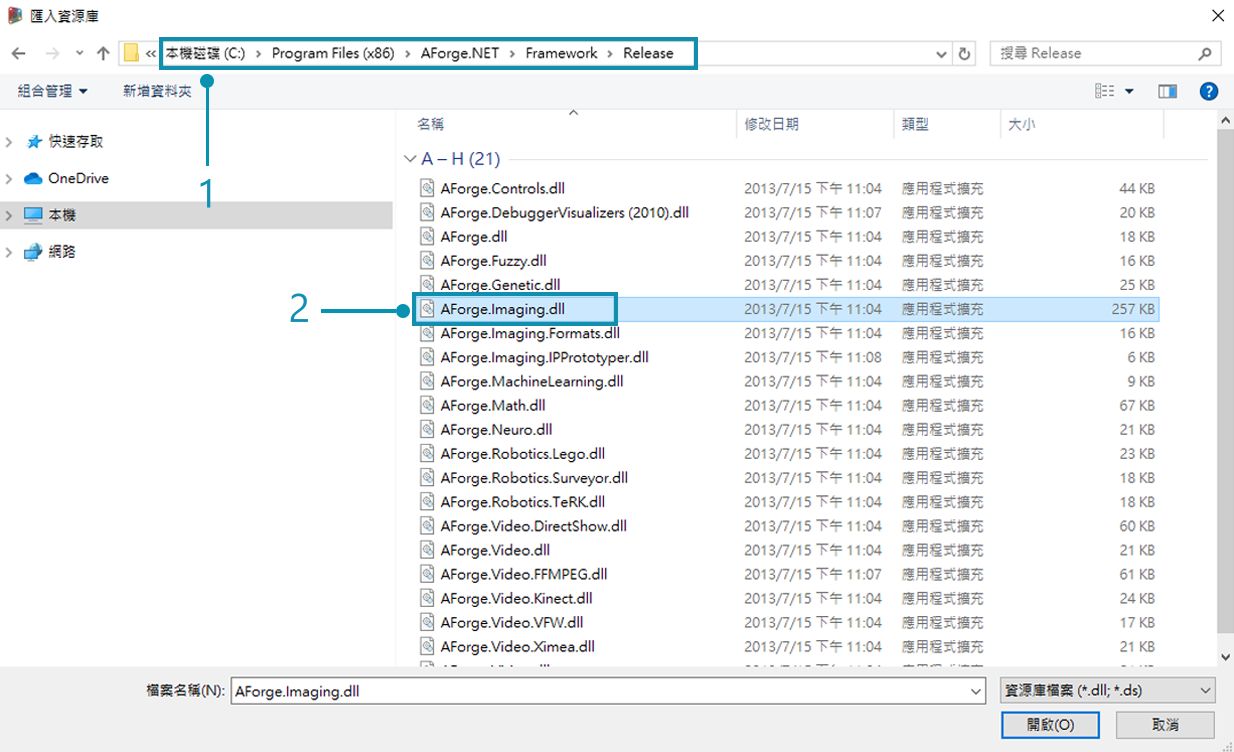Viewport: 1234px width, 752px height.
Task: Select the AForge.Robotics.Lego.dll file icon
Action: (x=427, y=453)
